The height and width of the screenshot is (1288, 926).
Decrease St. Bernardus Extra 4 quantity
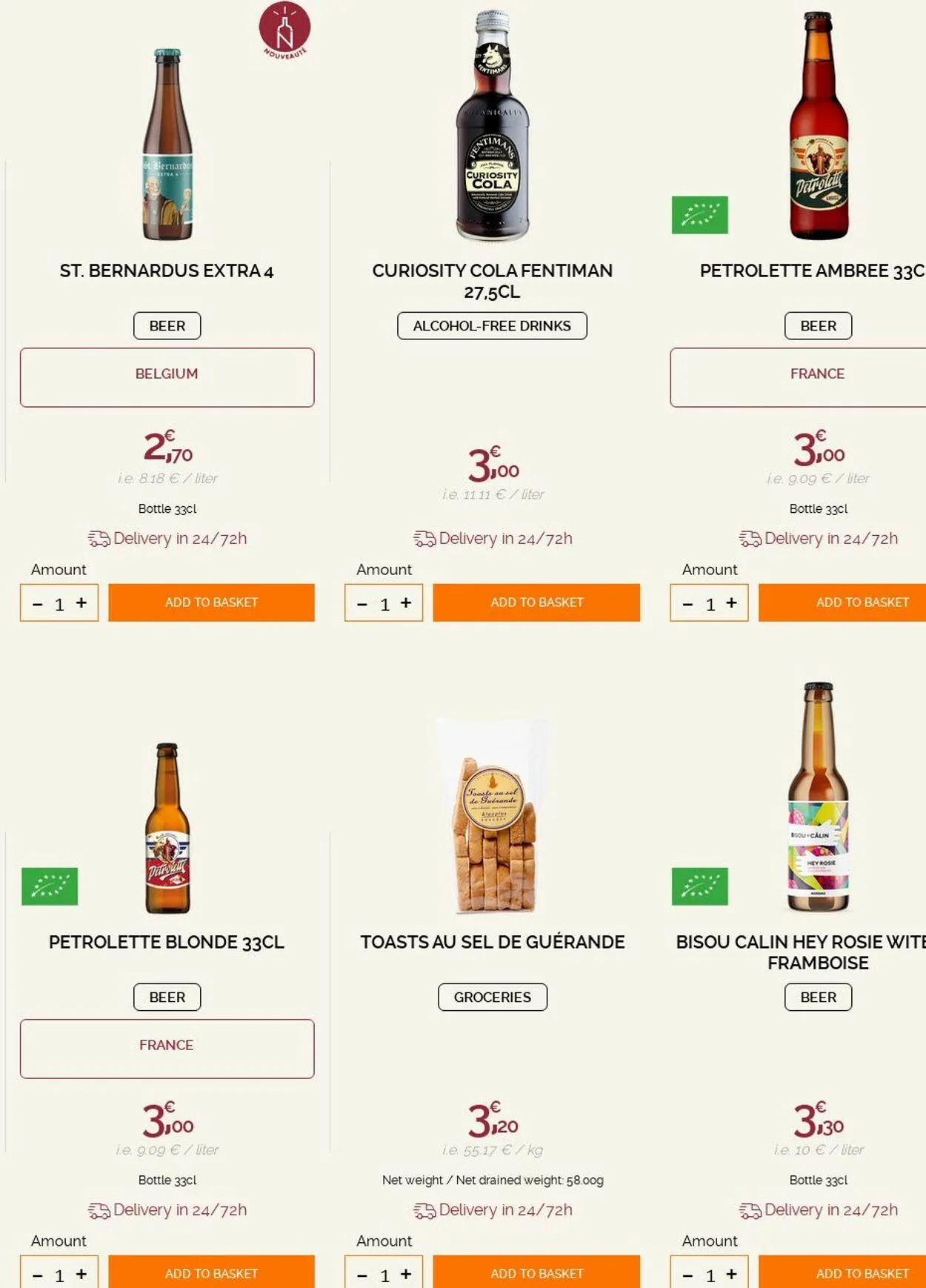(x=38, y=604)
